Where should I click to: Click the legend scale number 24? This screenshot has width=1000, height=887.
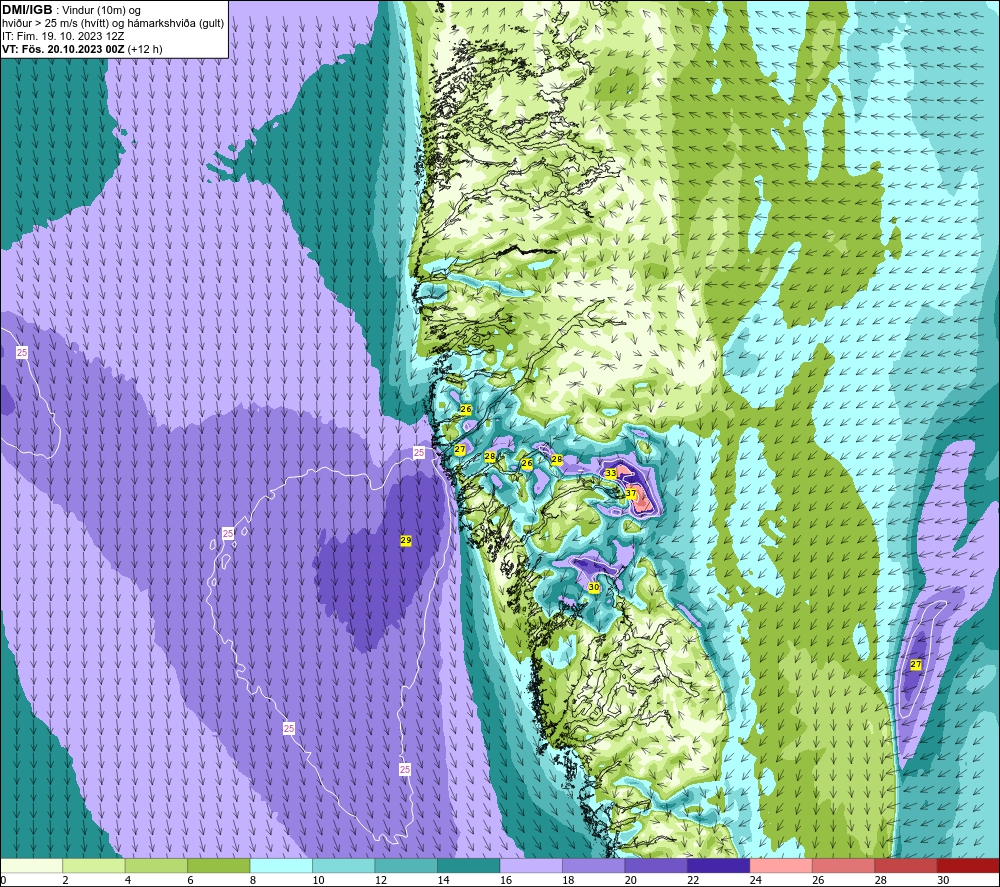point(756,880)
